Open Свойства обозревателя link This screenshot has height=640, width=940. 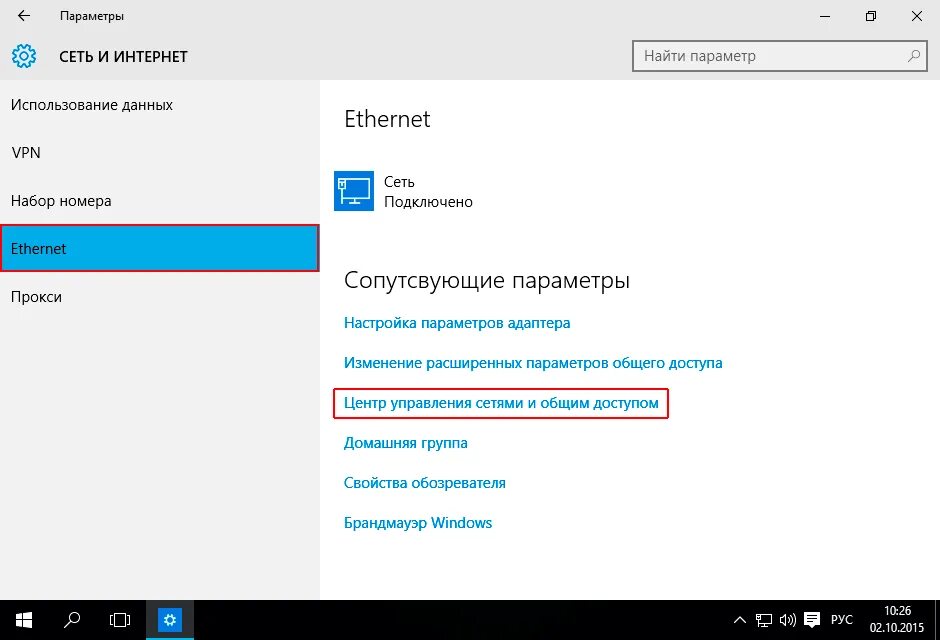coord(424,483)
